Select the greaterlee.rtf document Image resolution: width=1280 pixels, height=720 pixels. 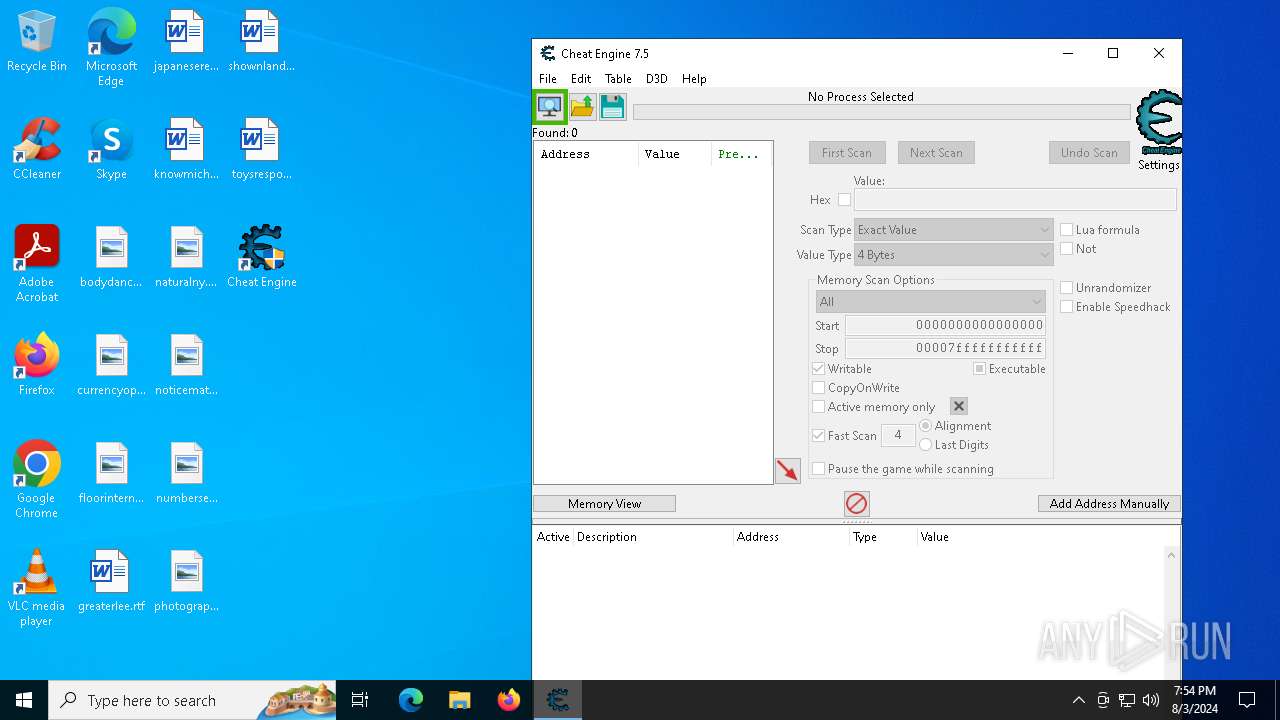111,581
